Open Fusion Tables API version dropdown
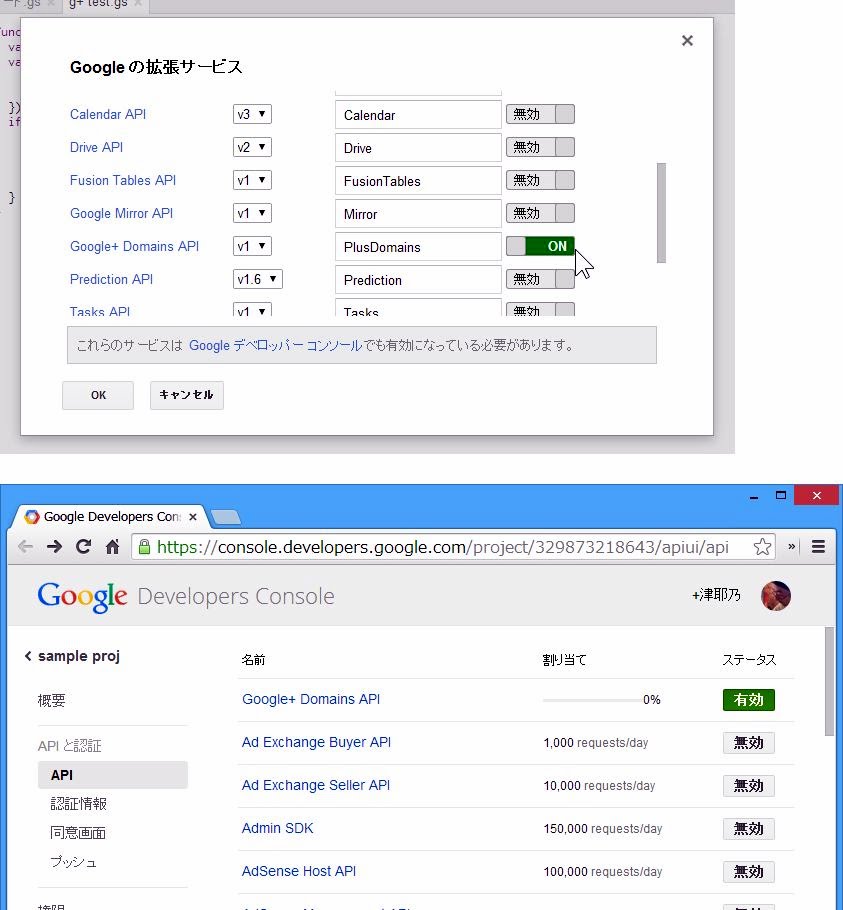The width and height of the screenshot is (843, 910). [x=252, y=180]
